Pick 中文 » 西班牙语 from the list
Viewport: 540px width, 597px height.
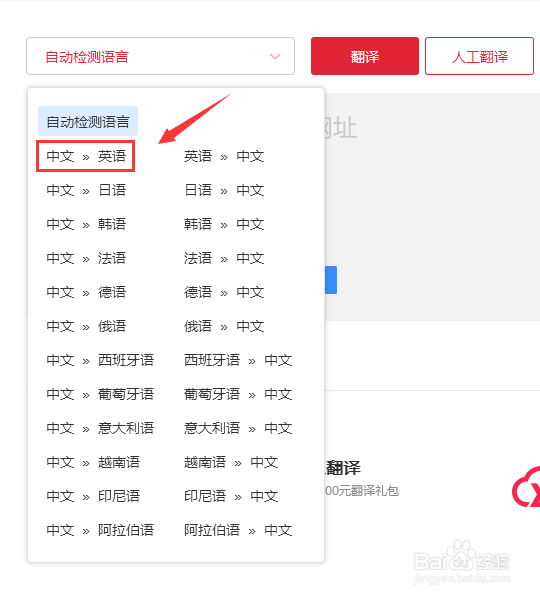(x=100, y=360)
